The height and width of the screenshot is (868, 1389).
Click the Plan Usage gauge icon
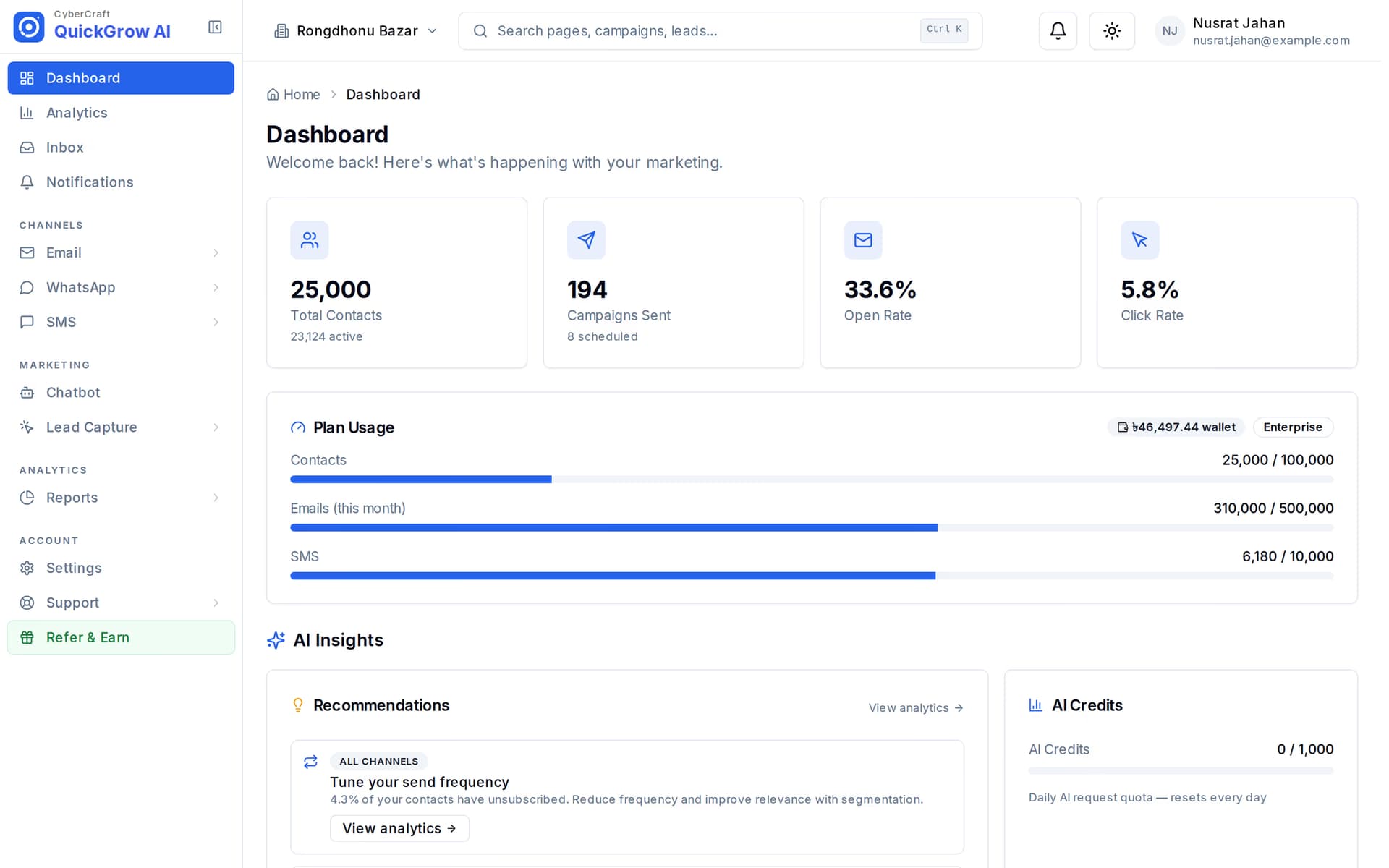(x=298, y=428)
